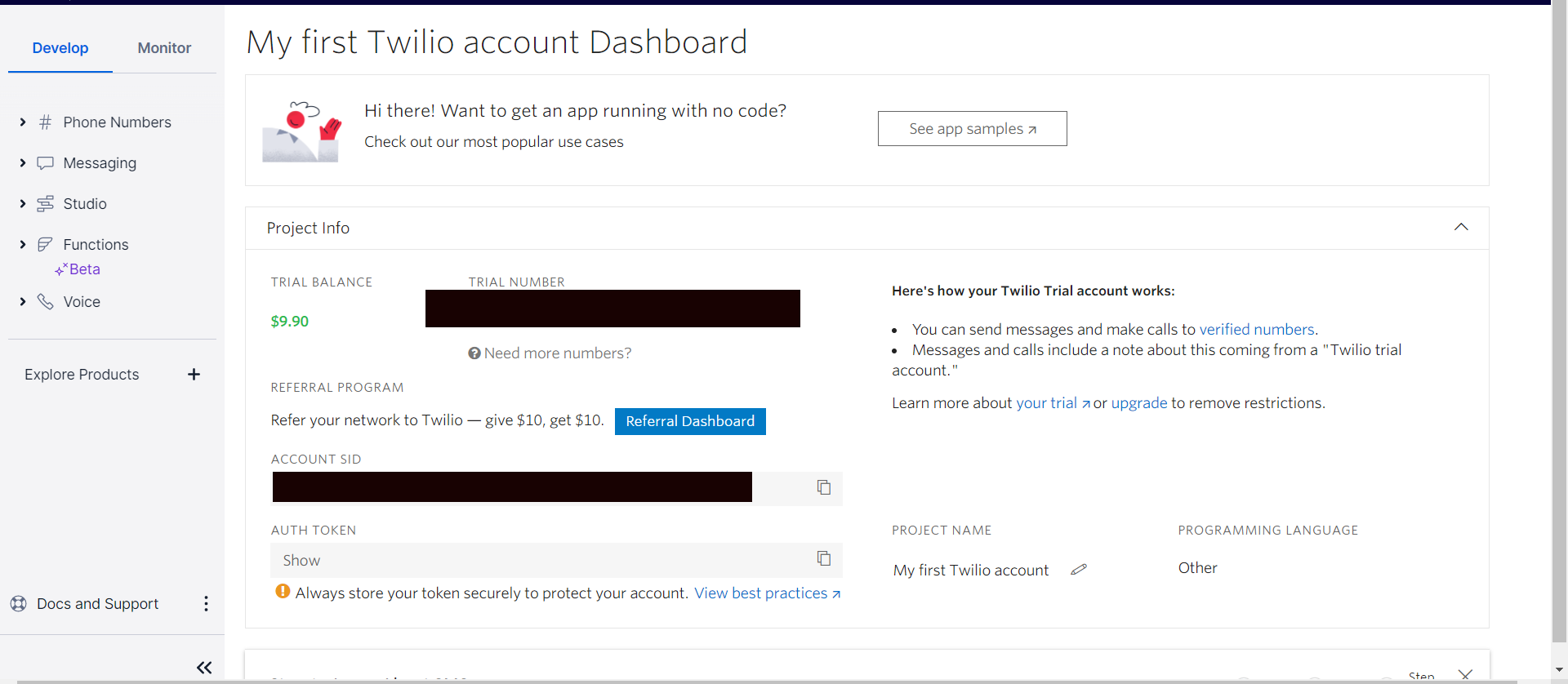Click the See app samples button
1568x684 pixels.
[972, 129]
